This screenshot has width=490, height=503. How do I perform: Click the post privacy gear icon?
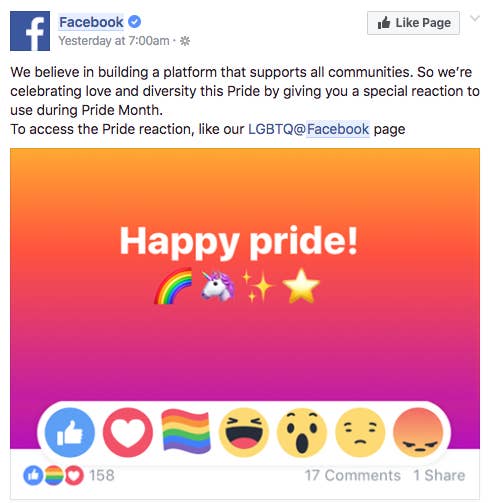tap(185, 41)
